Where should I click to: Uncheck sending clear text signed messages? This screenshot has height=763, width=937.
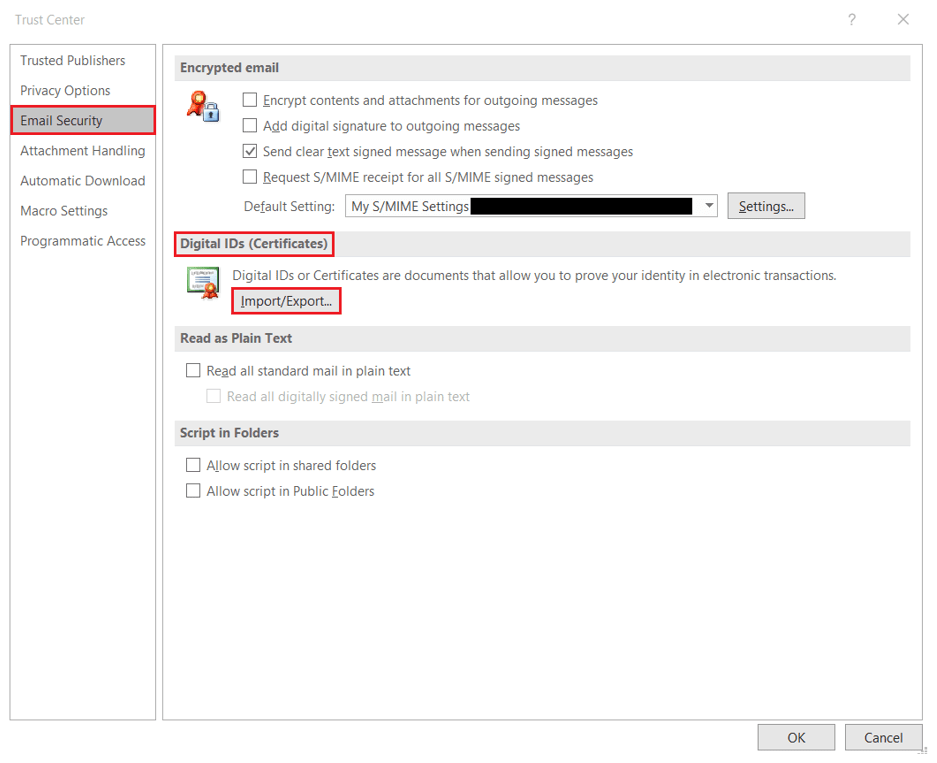pyautogui.click(x=249, y=152)
